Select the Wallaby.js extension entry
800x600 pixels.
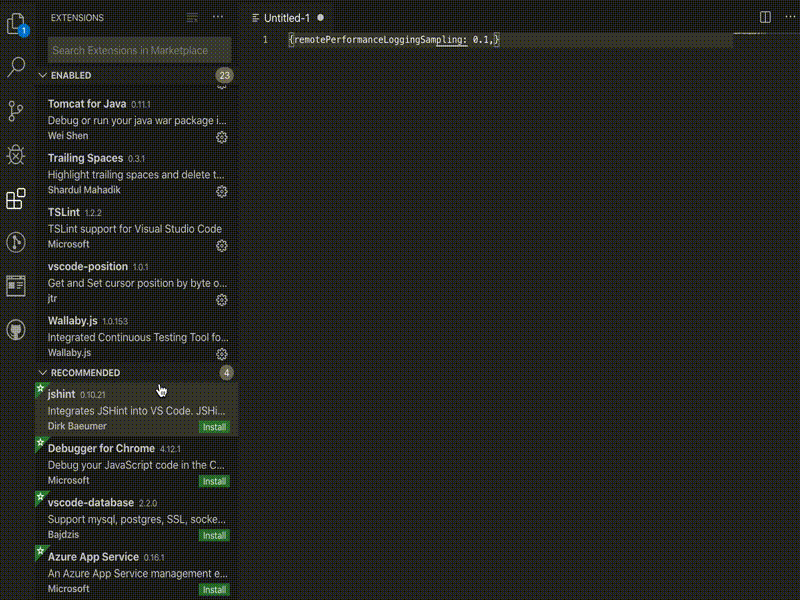(137, 337)
